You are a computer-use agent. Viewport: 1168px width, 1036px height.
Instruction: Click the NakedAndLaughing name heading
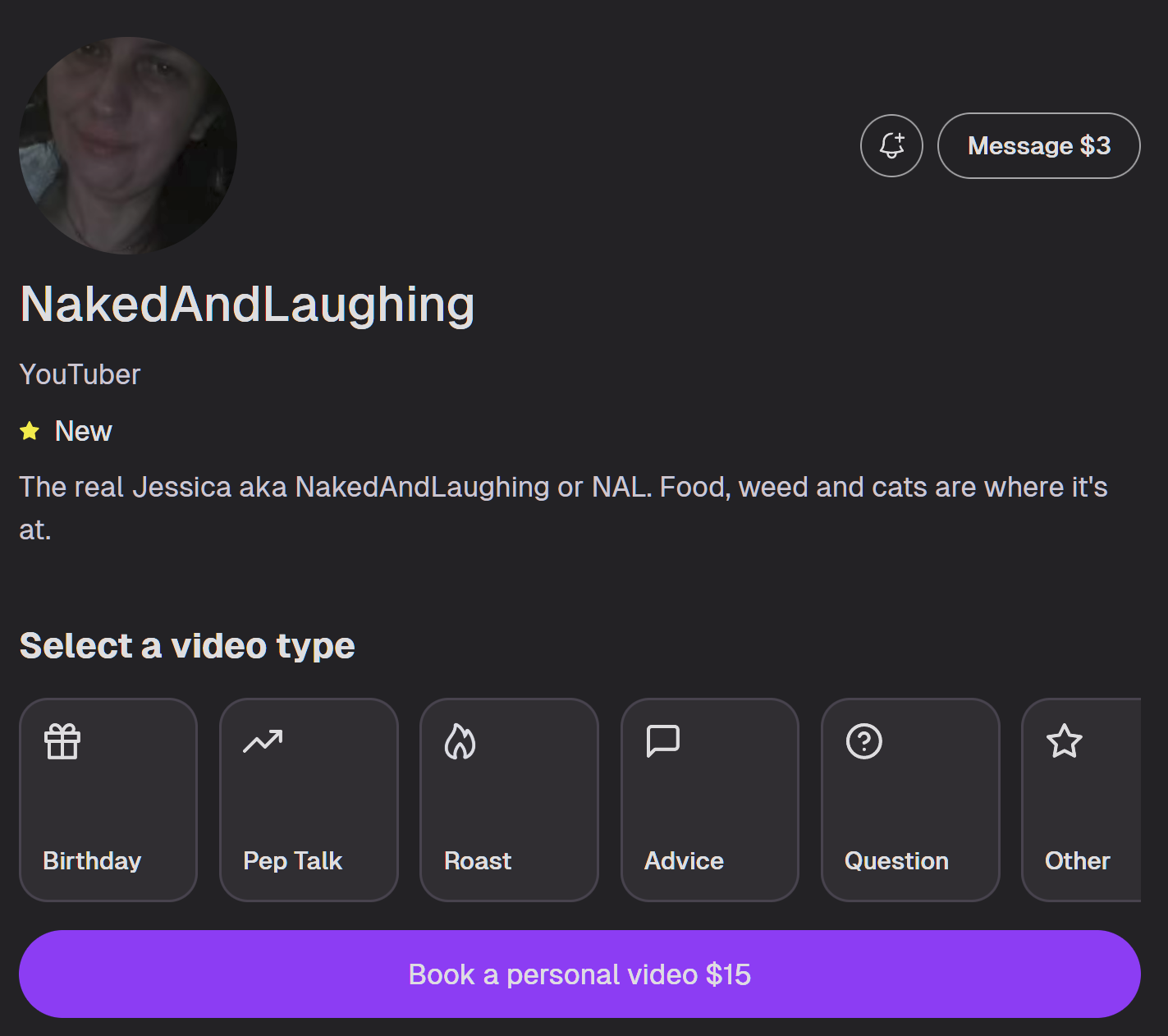point(247,305)
